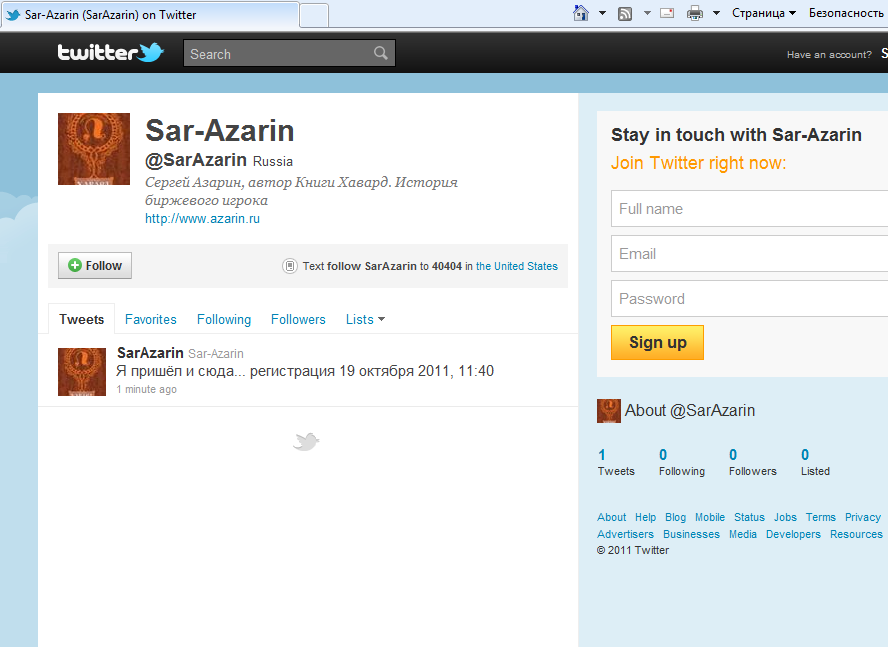Open the Страница dropdown menu
Image resolution: width=888 pixels, height=647 pixels.
pyautogui.click(x=760, y=12)
